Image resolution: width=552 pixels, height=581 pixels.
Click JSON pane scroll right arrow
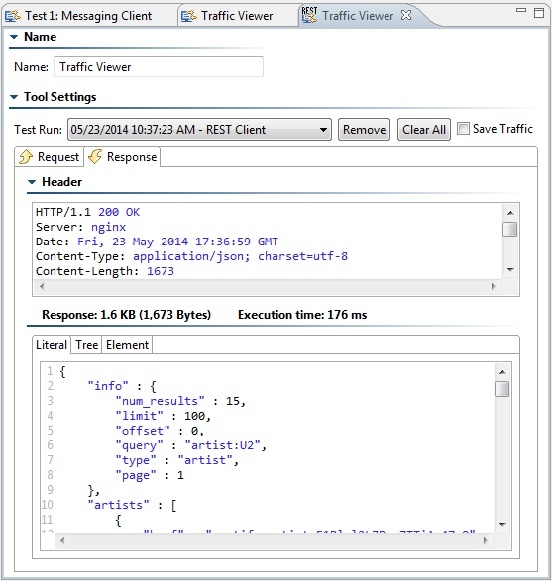(x=485, y=541)
